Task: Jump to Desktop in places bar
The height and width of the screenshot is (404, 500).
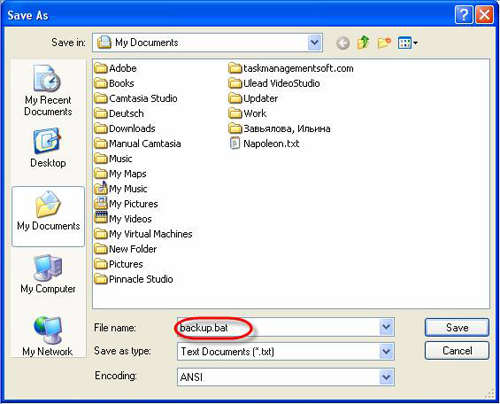Action: [x=48, y=148]
